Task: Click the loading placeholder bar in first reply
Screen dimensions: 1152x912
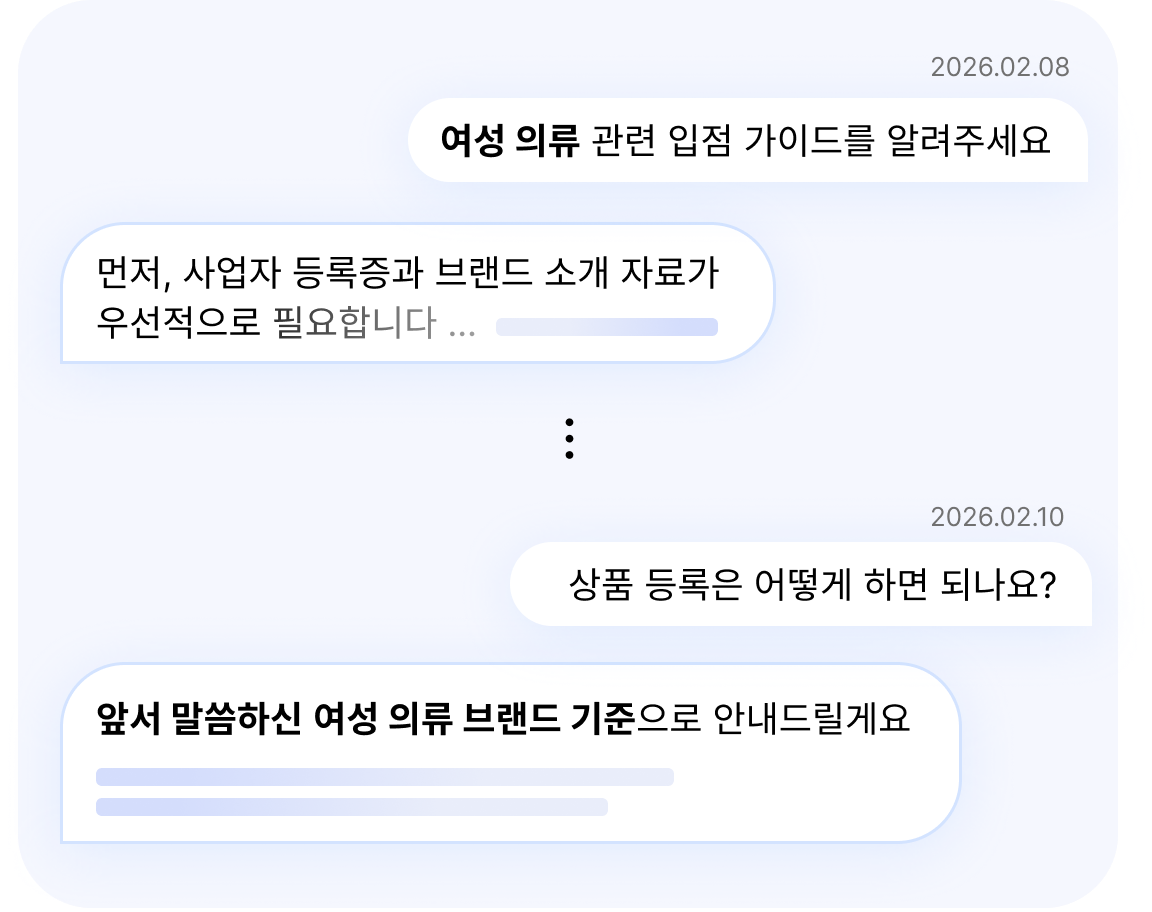Action: (607, 327)
